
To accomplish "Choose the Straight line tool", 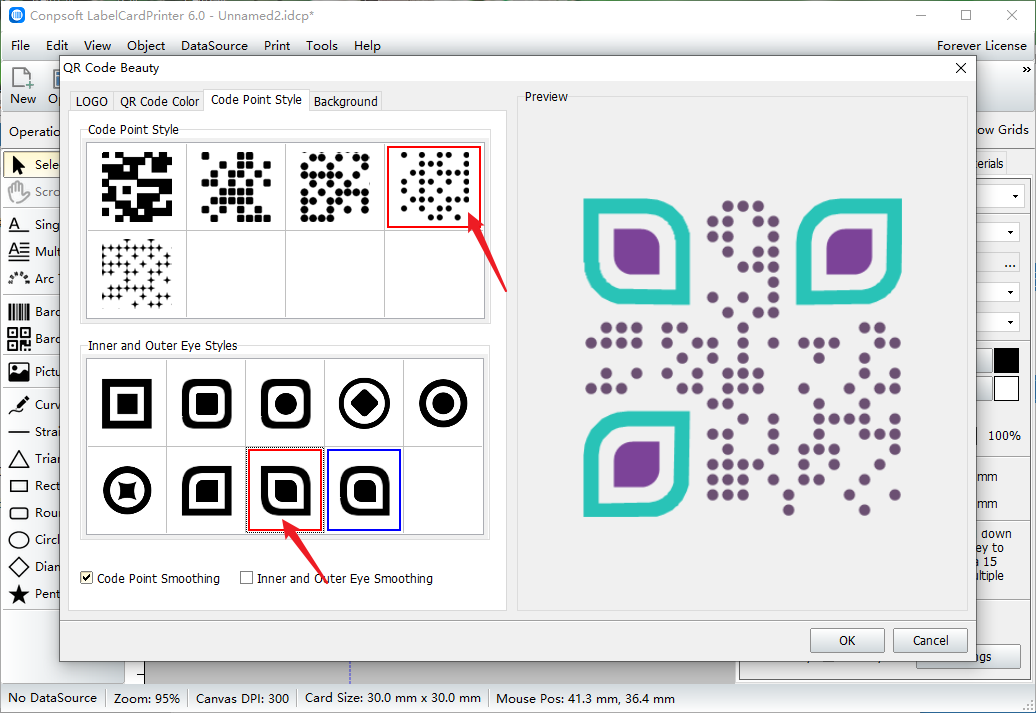I will (x=32, y=432).
